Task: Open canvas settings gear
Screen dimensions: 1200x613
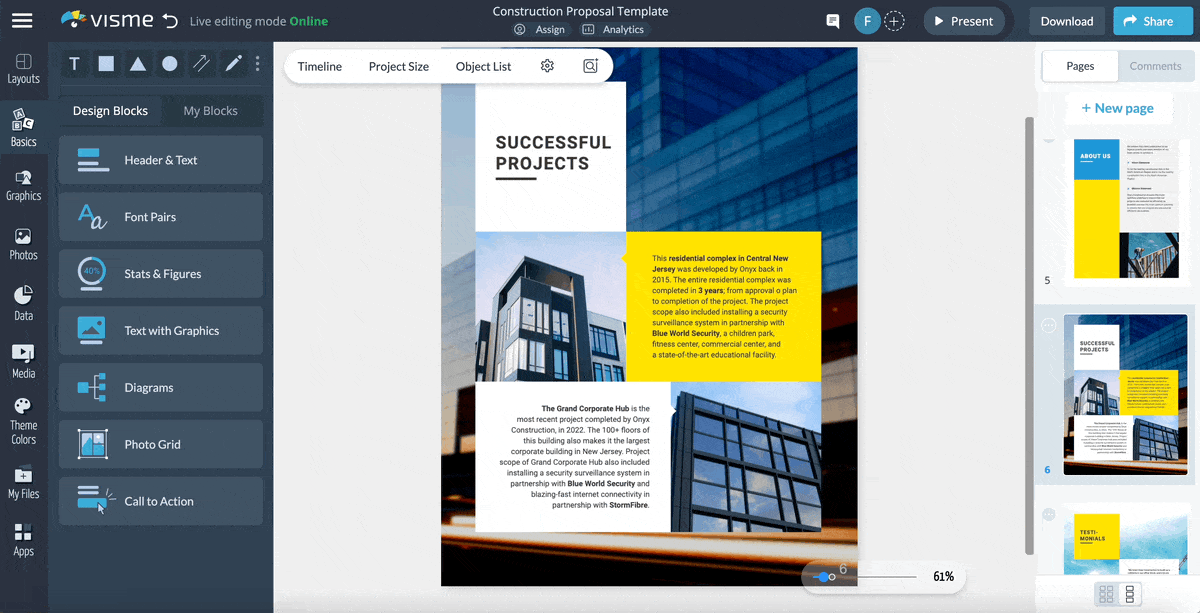Action: tap(546, 64)
